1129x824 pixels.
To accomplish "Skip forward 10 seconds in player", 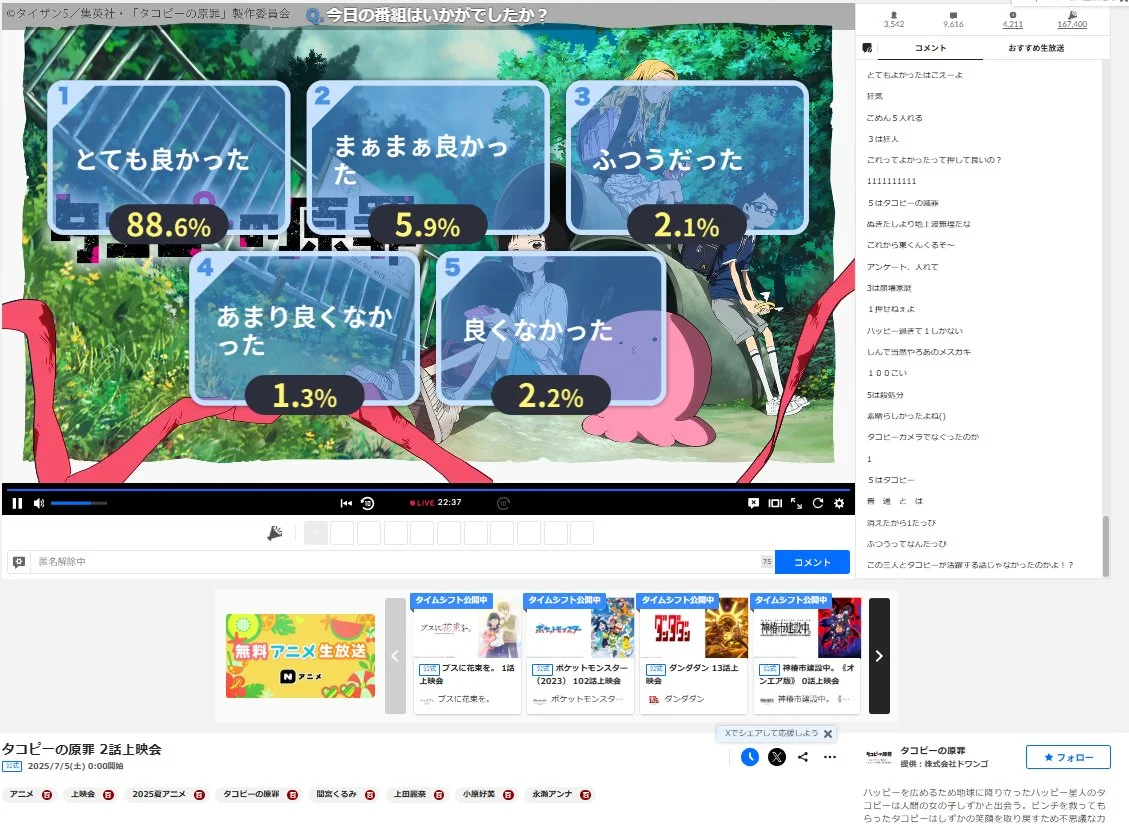I will click(x=503, y=503).
